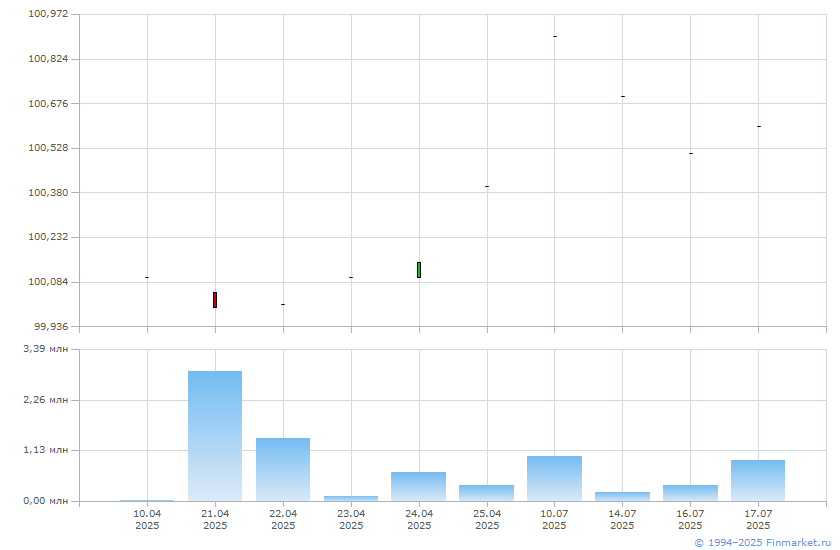Click the volume bar for 24.04 2025
Screen dimensions: 840x550
point(418,486)
